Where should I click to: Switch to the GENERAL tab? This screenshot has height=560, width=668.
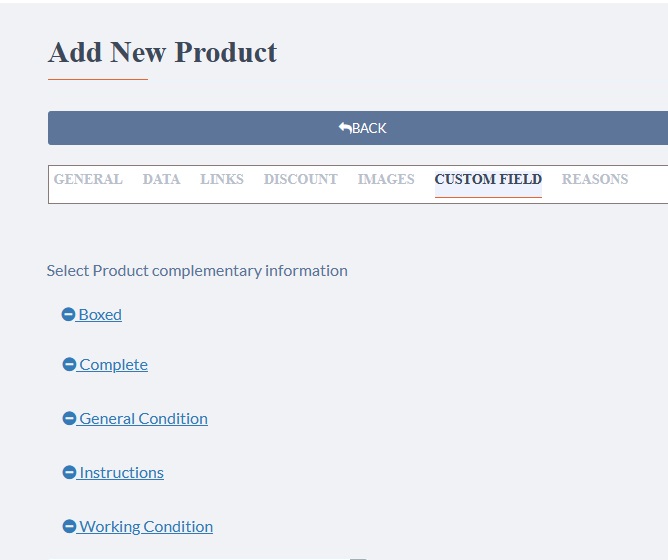[x=88, y=179]
